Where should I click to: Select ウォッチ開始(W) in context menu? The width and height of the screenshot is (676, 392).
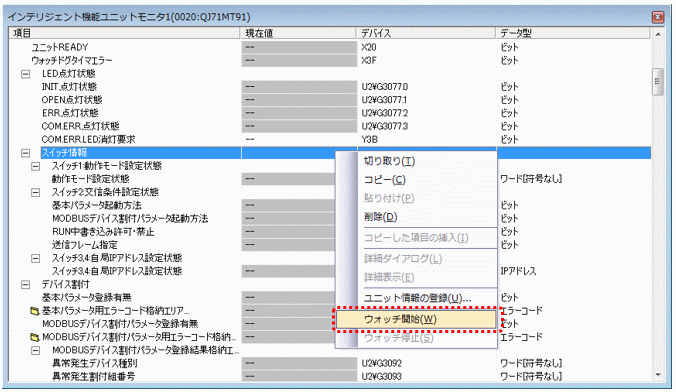416,320
